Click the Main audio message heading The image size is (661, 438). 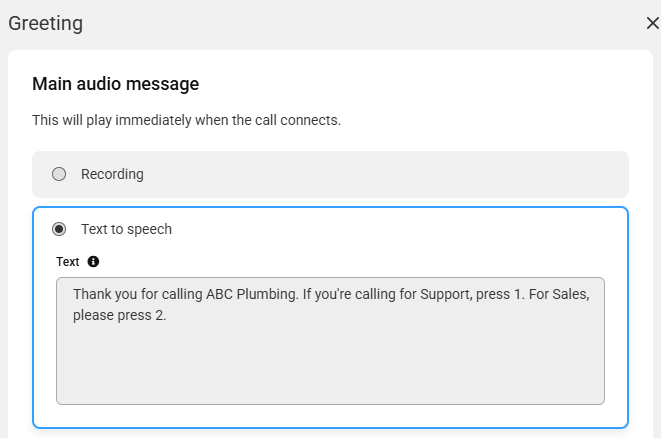point(116,84)
